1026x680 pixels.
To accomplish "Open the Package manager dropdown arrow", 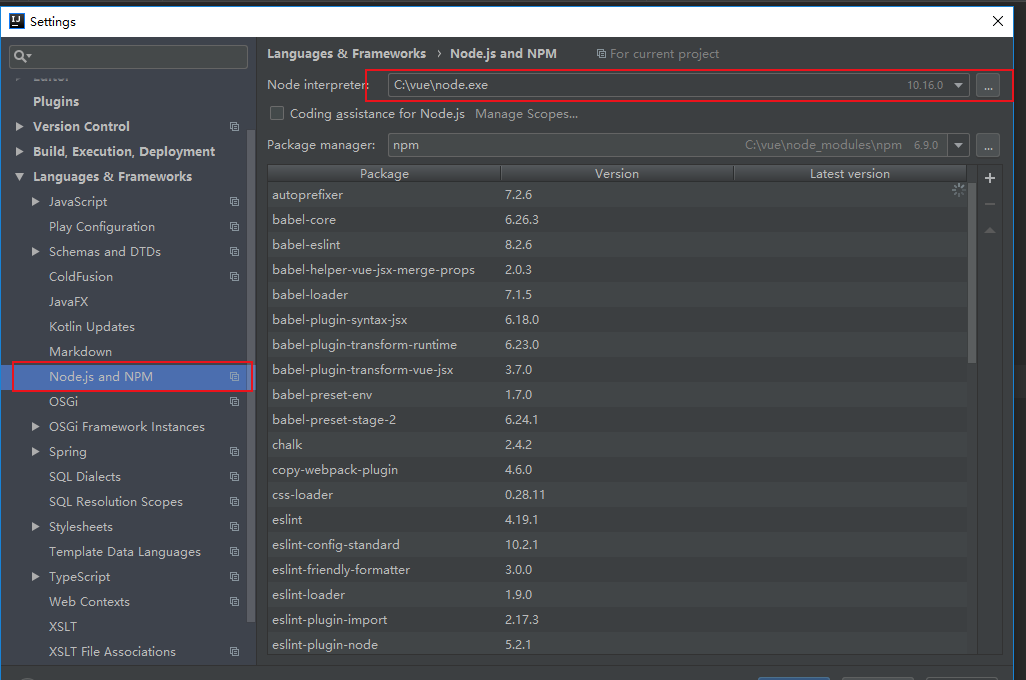I will pyautogui.click(x=959, y=145).
